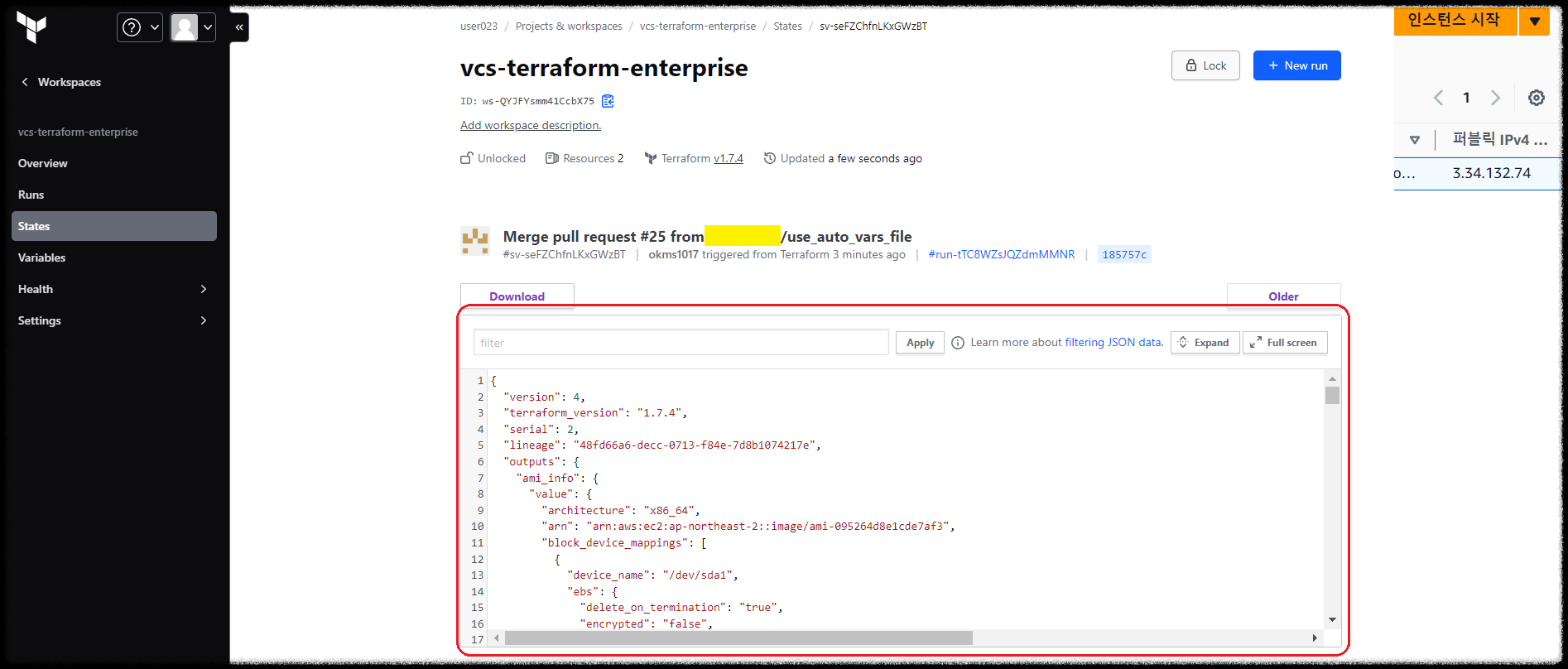1568x669 pixels.
Task: Start a New run
Action: (x=1297, y=65)
